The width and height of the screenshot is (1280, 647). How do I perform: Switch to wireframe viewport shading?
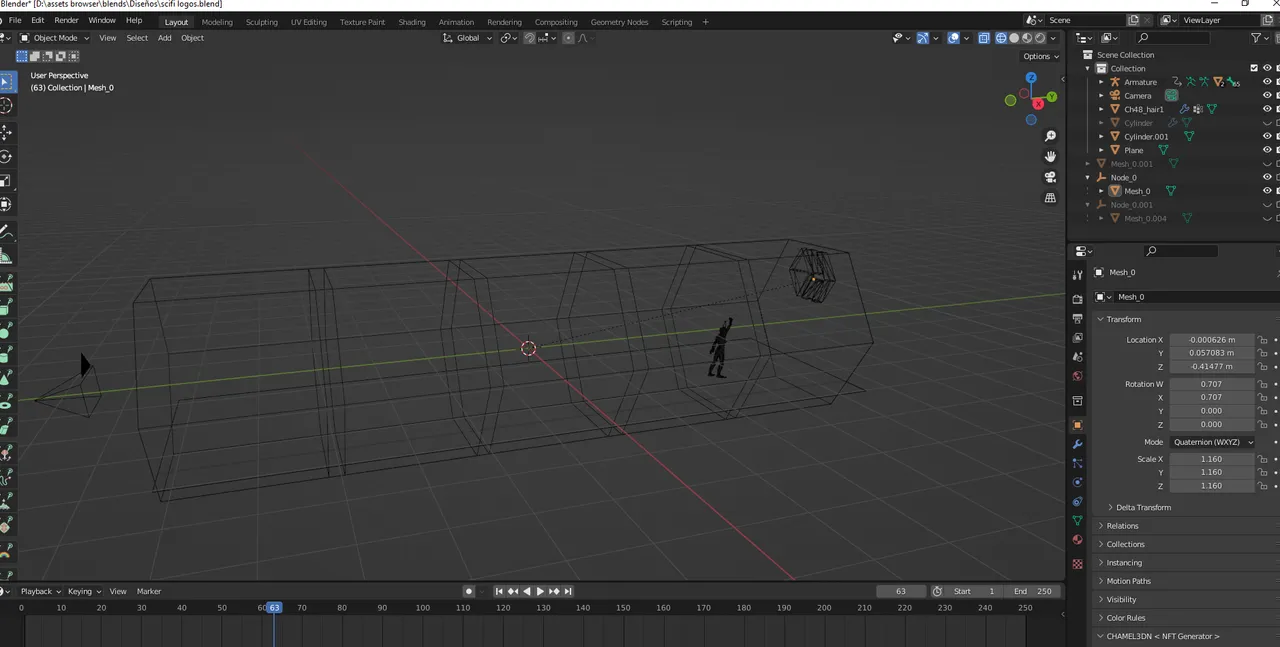[1000, 38]
